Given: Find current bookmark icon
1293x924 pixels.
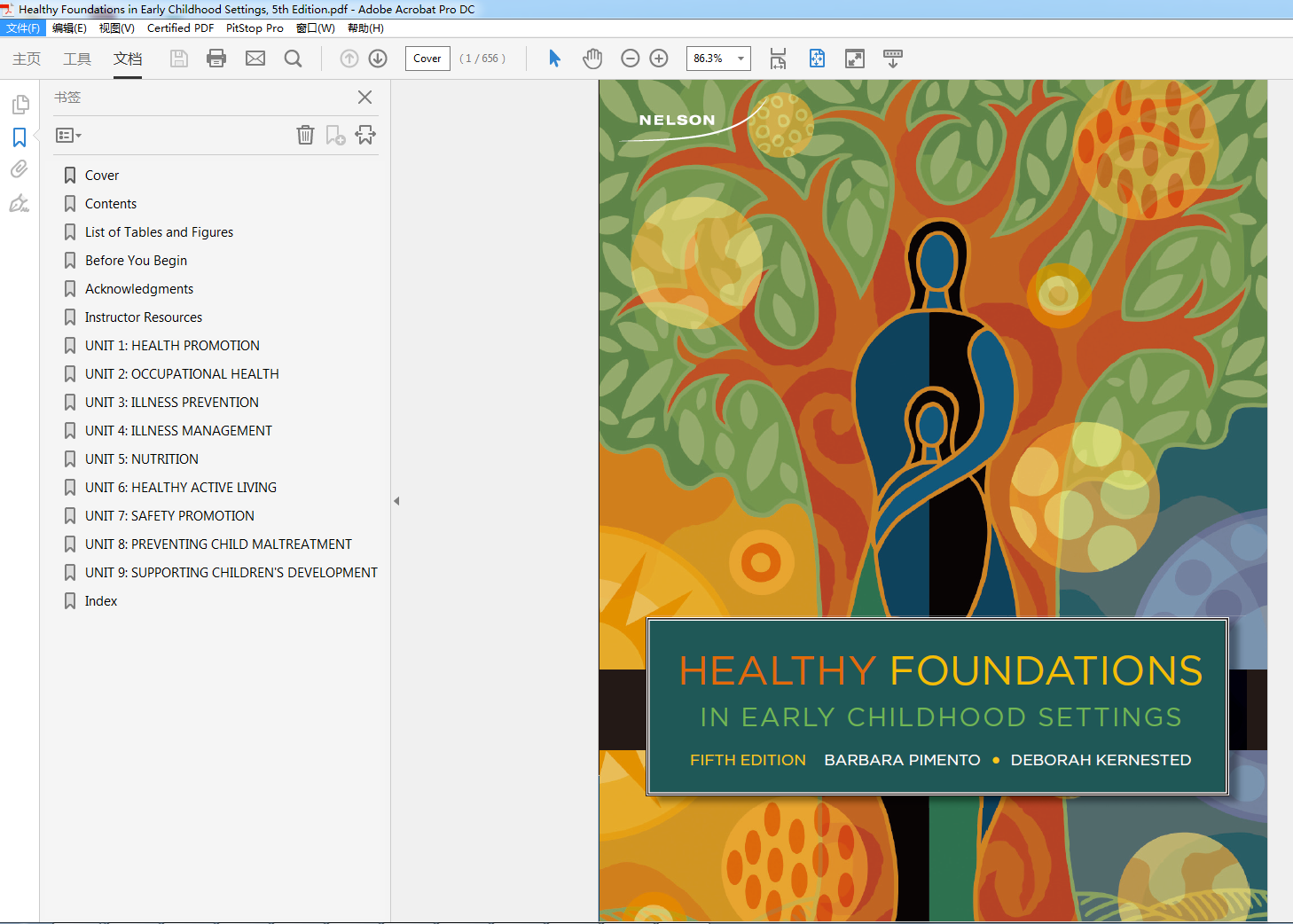Looking at the screenshot, I should [365, 135].
